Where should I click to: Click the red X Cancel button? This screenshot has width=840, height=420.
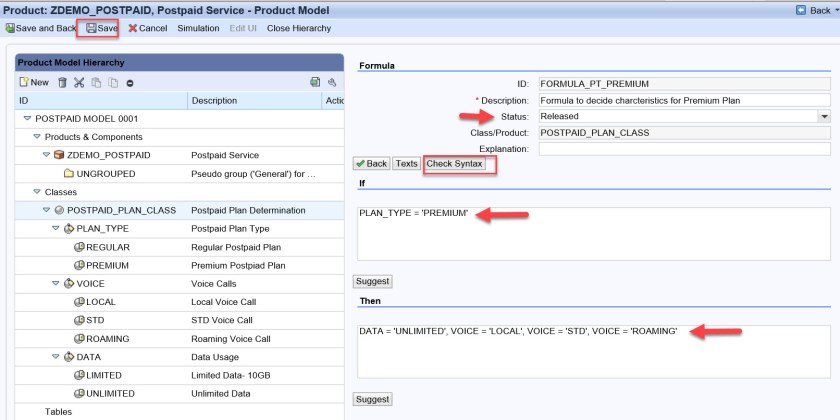pos(147,28)
